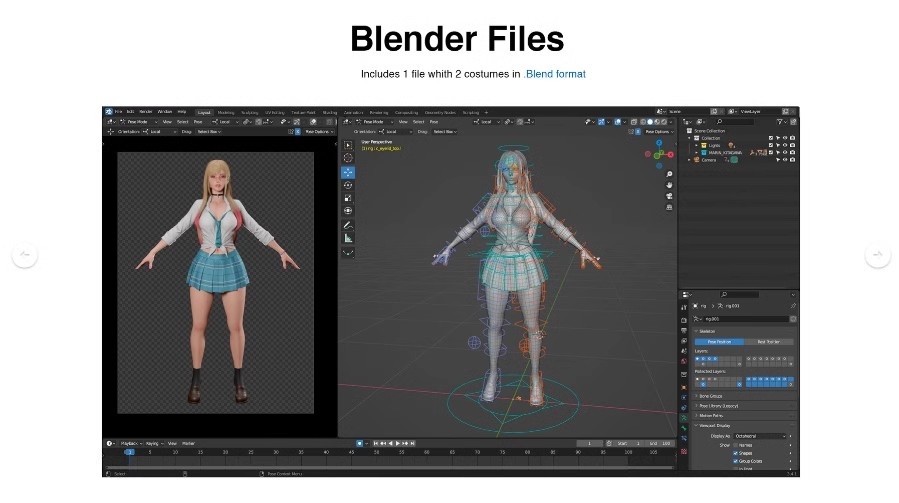This screenshot has height=503, width=899.
Task: Open the Bone properties tab icon
Action: pyautogui.click(x=683, y=428)
